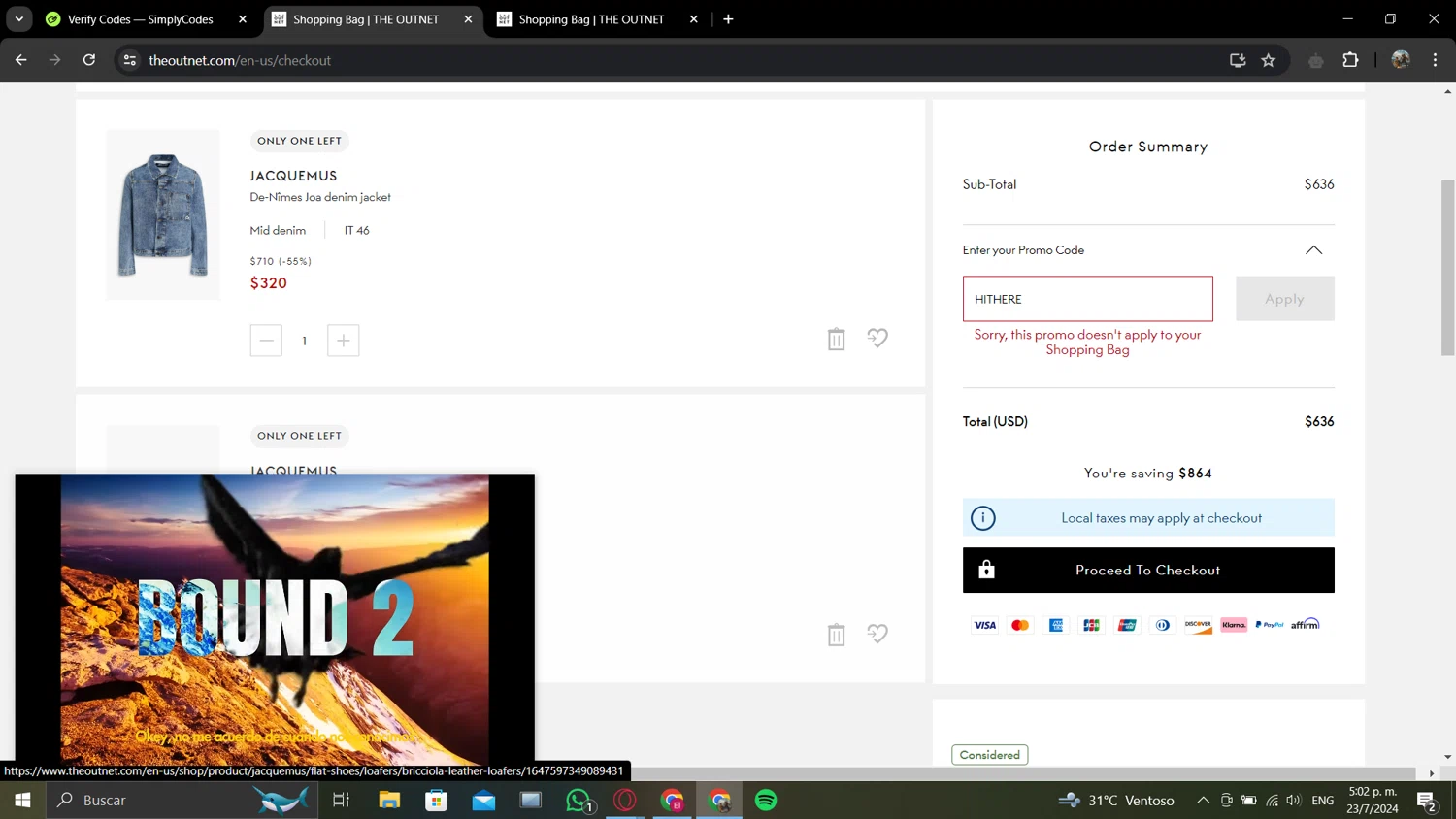Install app icon in address bar
The width and height of the screenshot is (1456, 819).
1238,60
